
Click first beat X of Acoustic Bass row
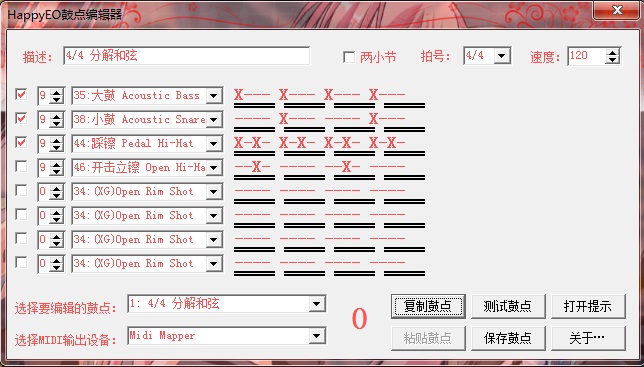pos(239,95)
